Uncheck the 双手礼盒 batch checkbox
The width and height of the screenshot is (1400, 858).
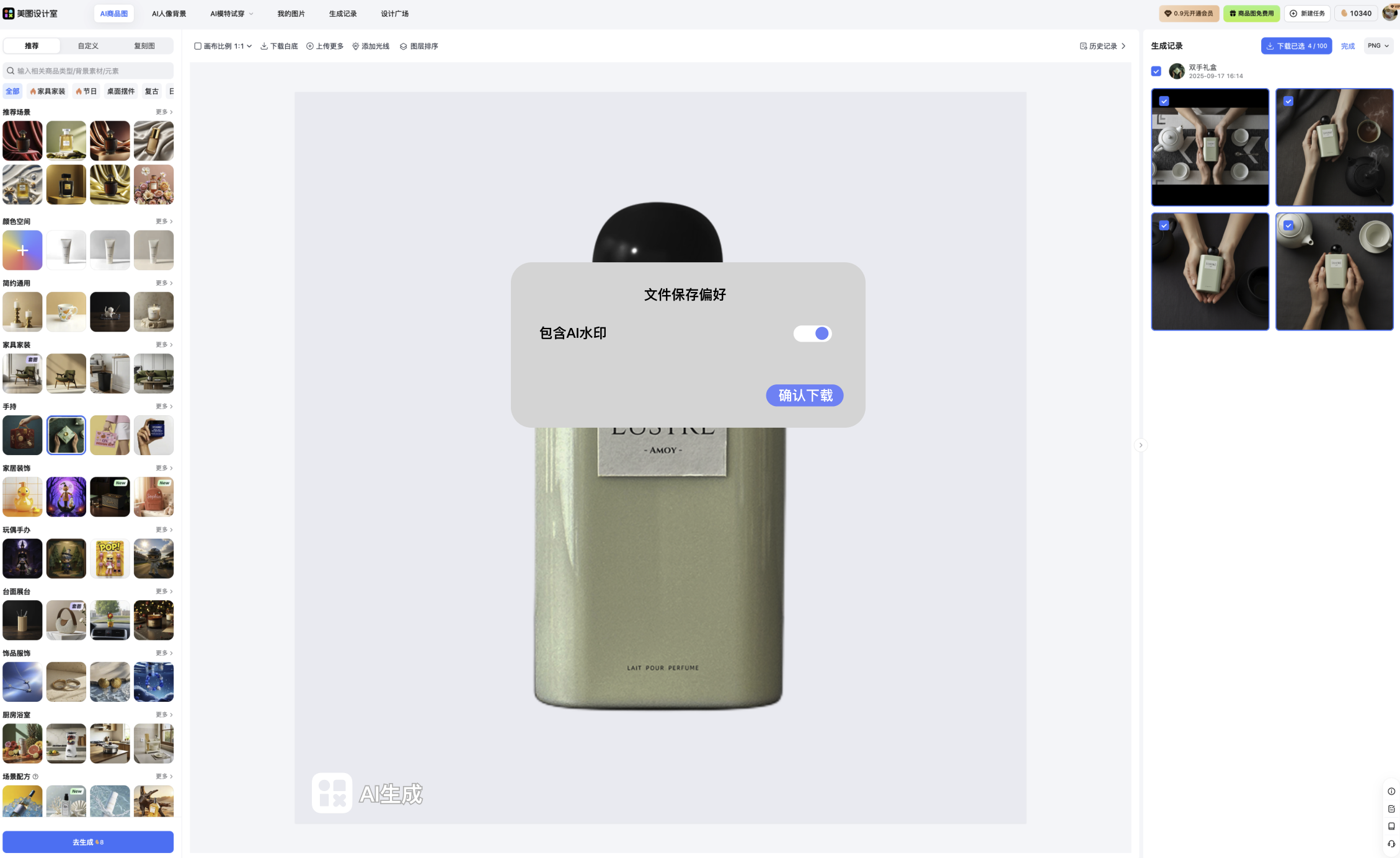[1156, 71]
